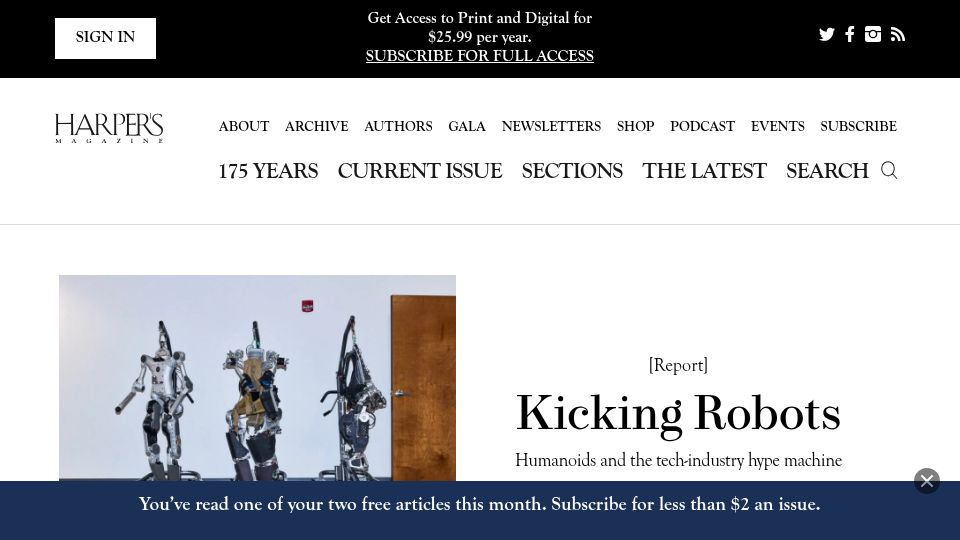Screen dimensions: 960x540
Task: Open the RSS feed icon
Action: [x=898, y=34]
